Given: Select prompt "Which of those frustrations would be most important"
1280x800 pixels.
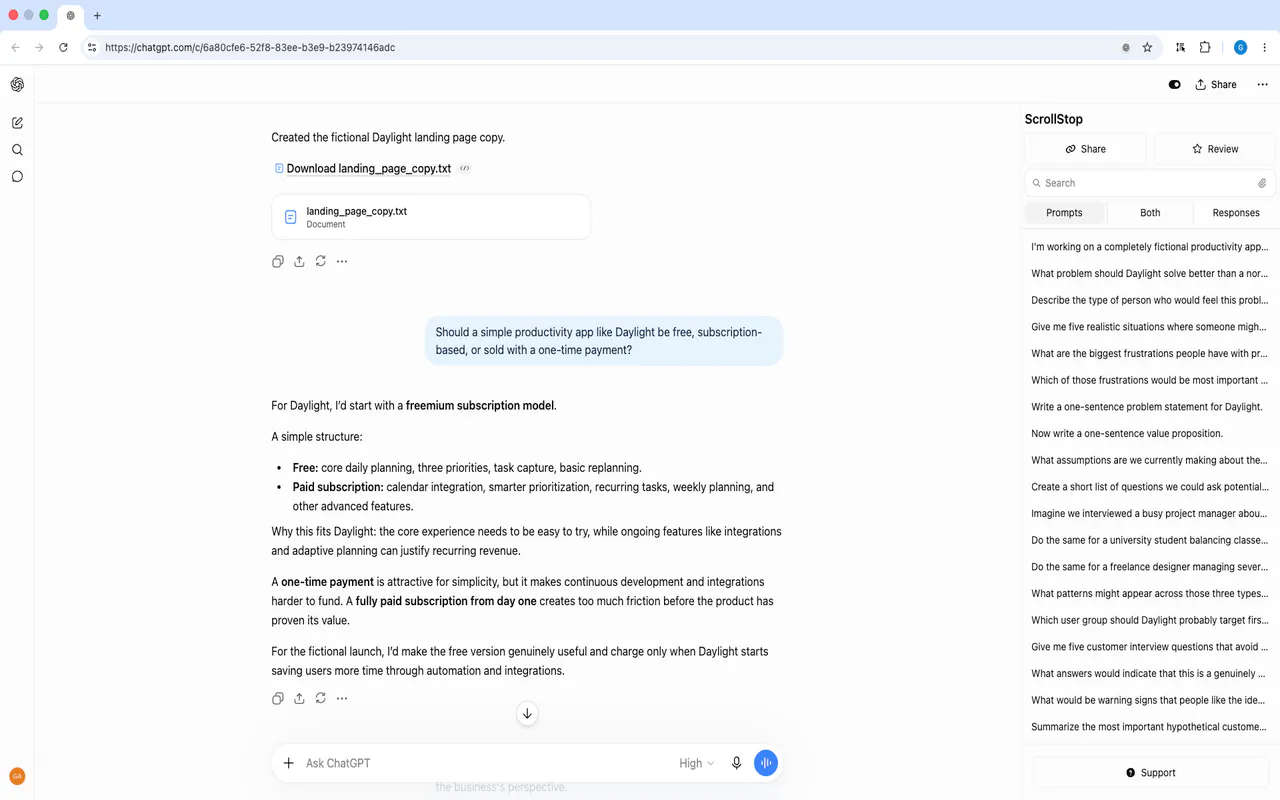Looking at the screenshot, I should (1150, 380).
